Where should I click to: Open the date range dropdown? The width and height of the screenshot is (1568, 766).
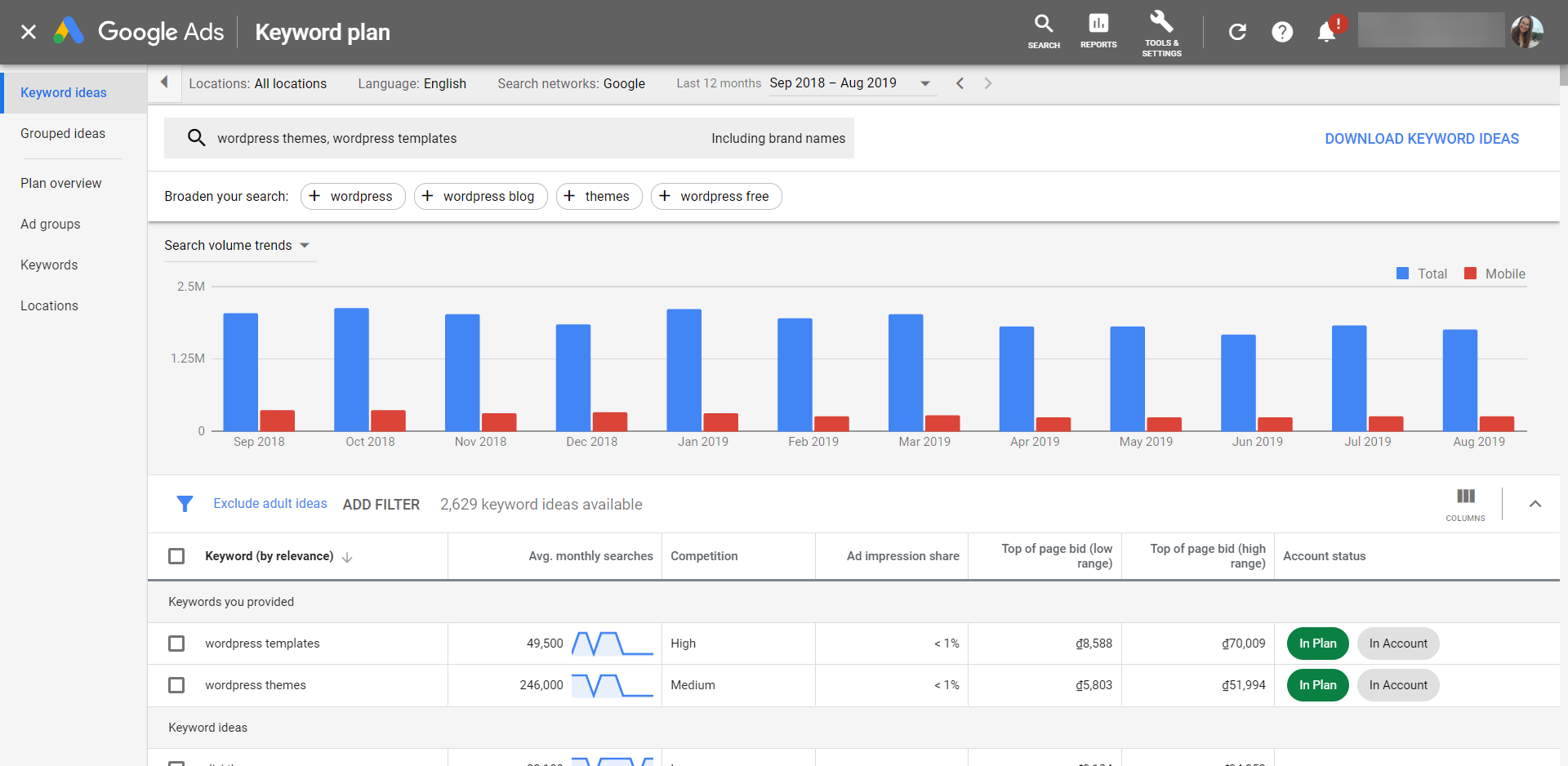point(849,83)
